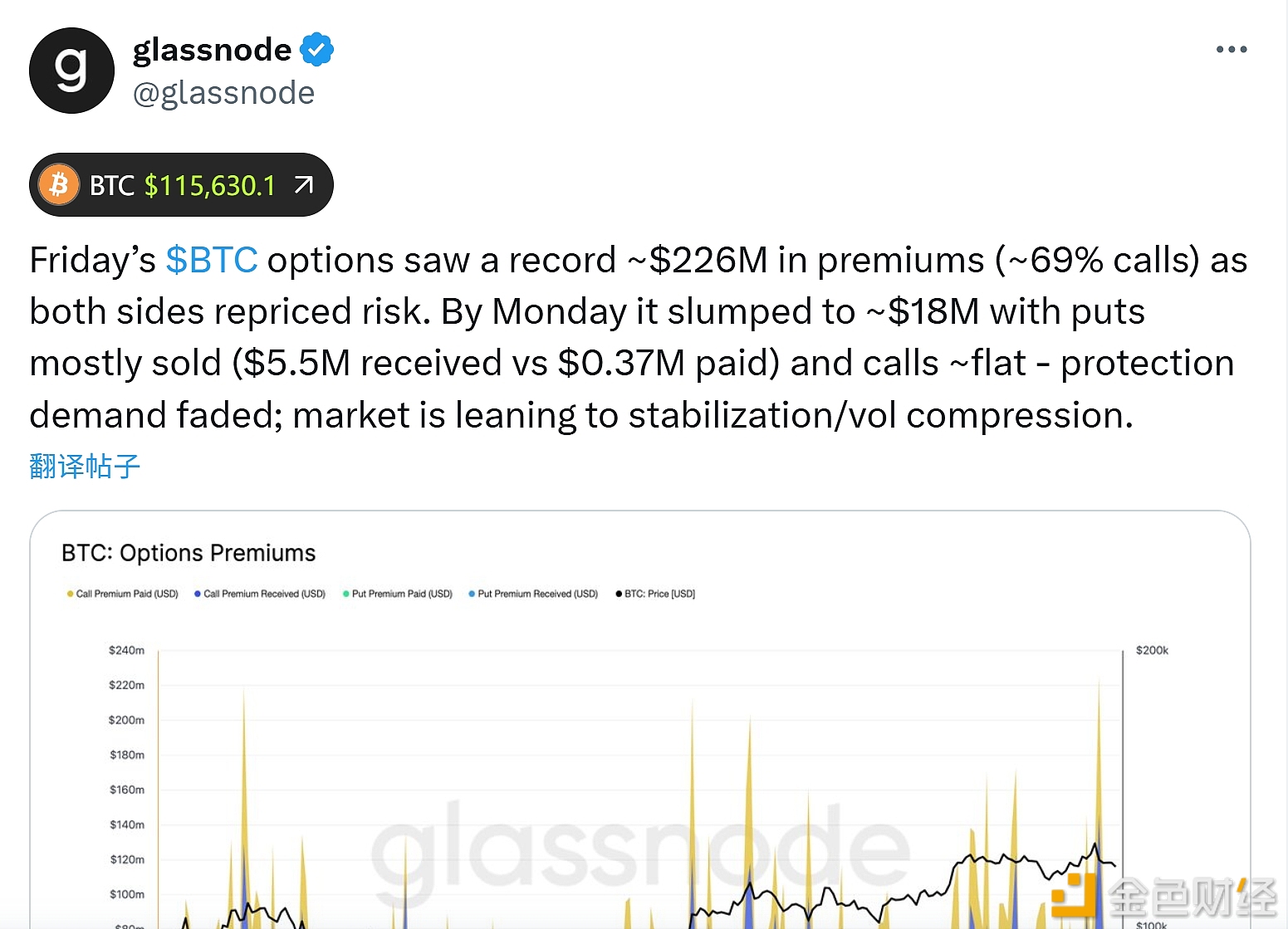Click the arrow icon in BTC price pill

(x=304, y=184)
